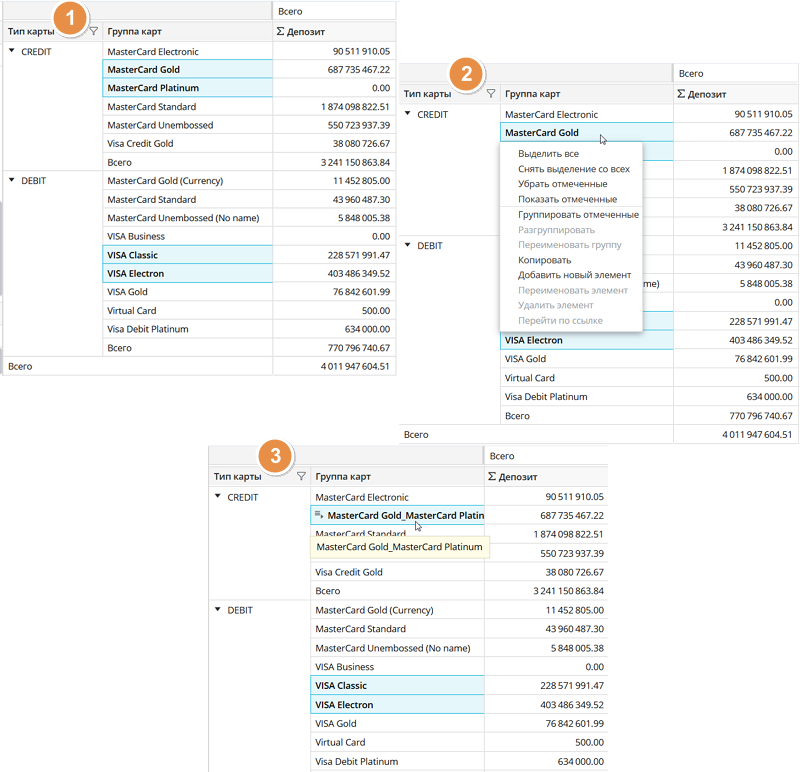Click the orange step badge numbered 3
800x772 pixels.
point(274,455)
